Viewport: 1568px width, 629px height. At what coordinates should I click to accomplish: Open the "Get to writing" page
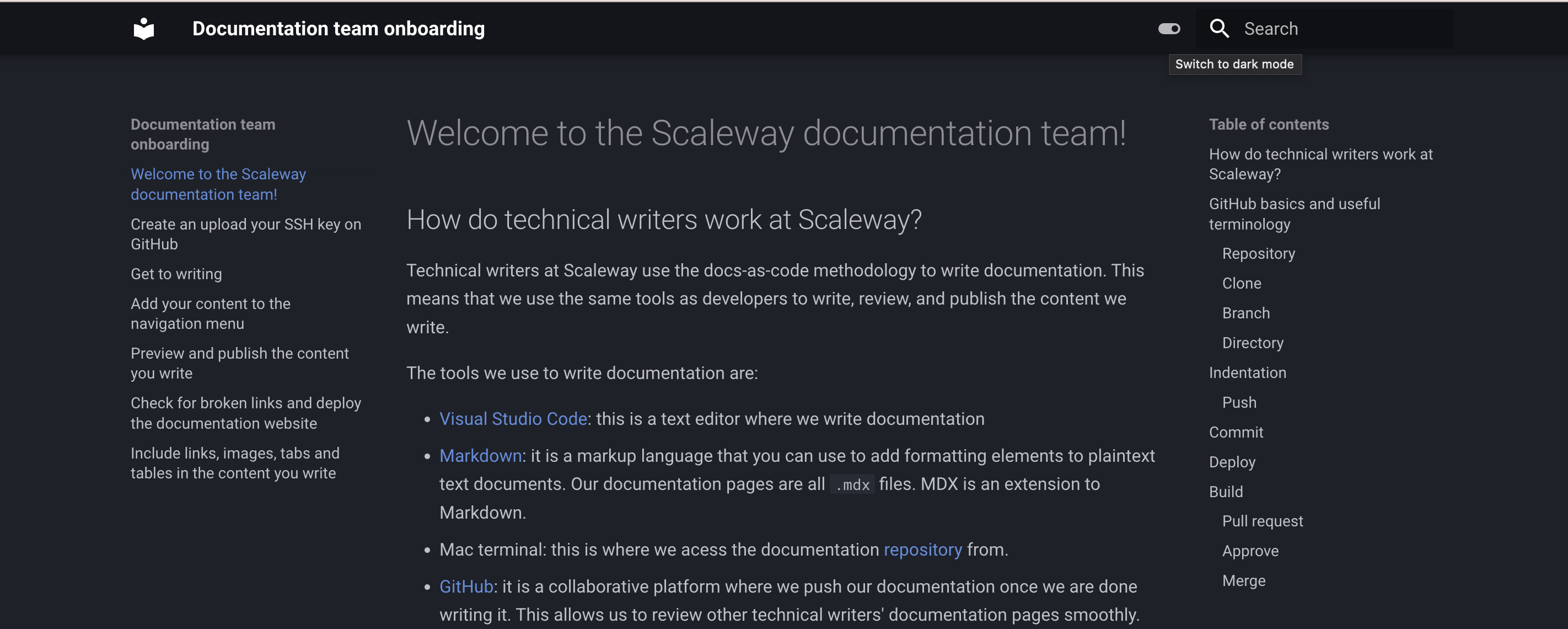176,274
